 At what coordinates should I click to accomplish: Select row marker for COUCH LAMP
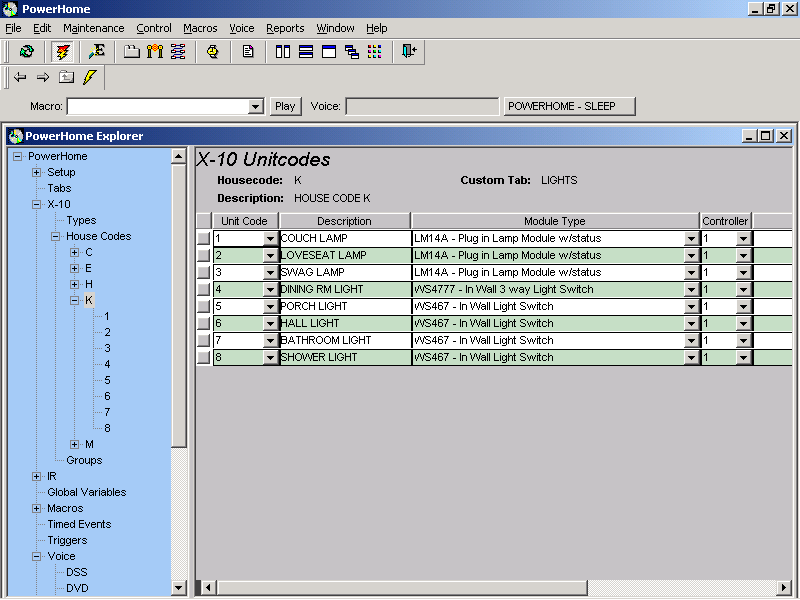[x=204, y=238]
